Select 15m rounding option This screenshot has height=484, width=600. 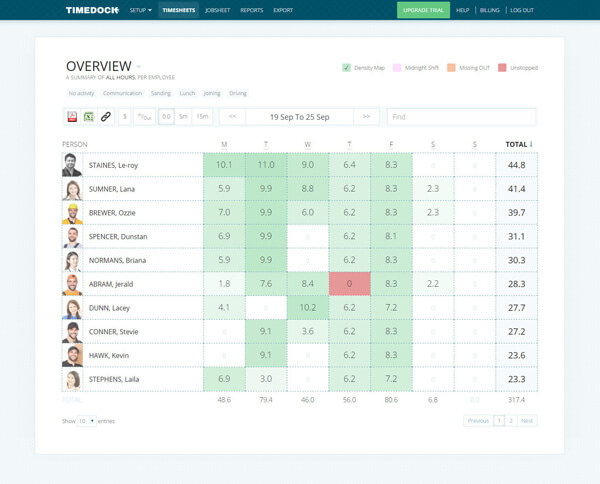[x=202, y=117]
